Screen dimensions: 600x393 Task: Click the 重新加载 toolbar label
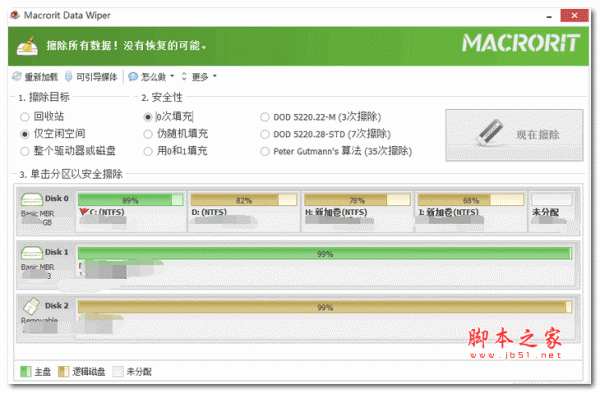(41, 77)
